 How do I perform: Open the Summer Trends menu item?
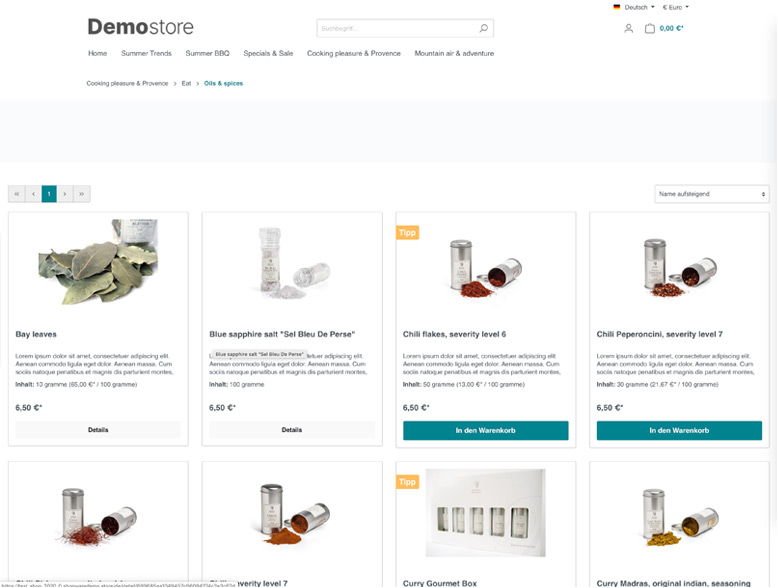point(146,53)
